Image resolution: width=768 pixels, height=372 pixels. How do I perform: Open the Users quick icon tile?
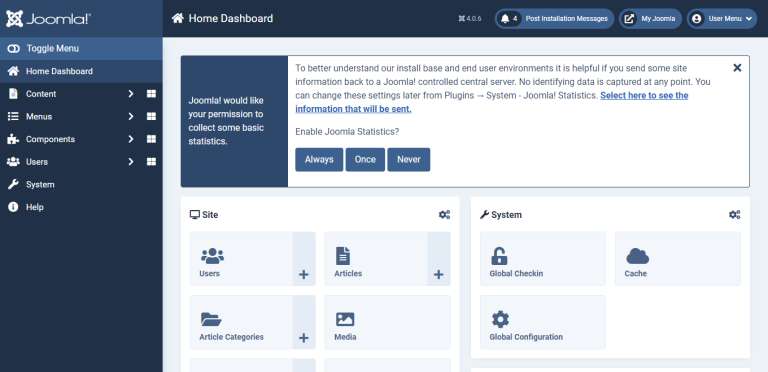241,258
